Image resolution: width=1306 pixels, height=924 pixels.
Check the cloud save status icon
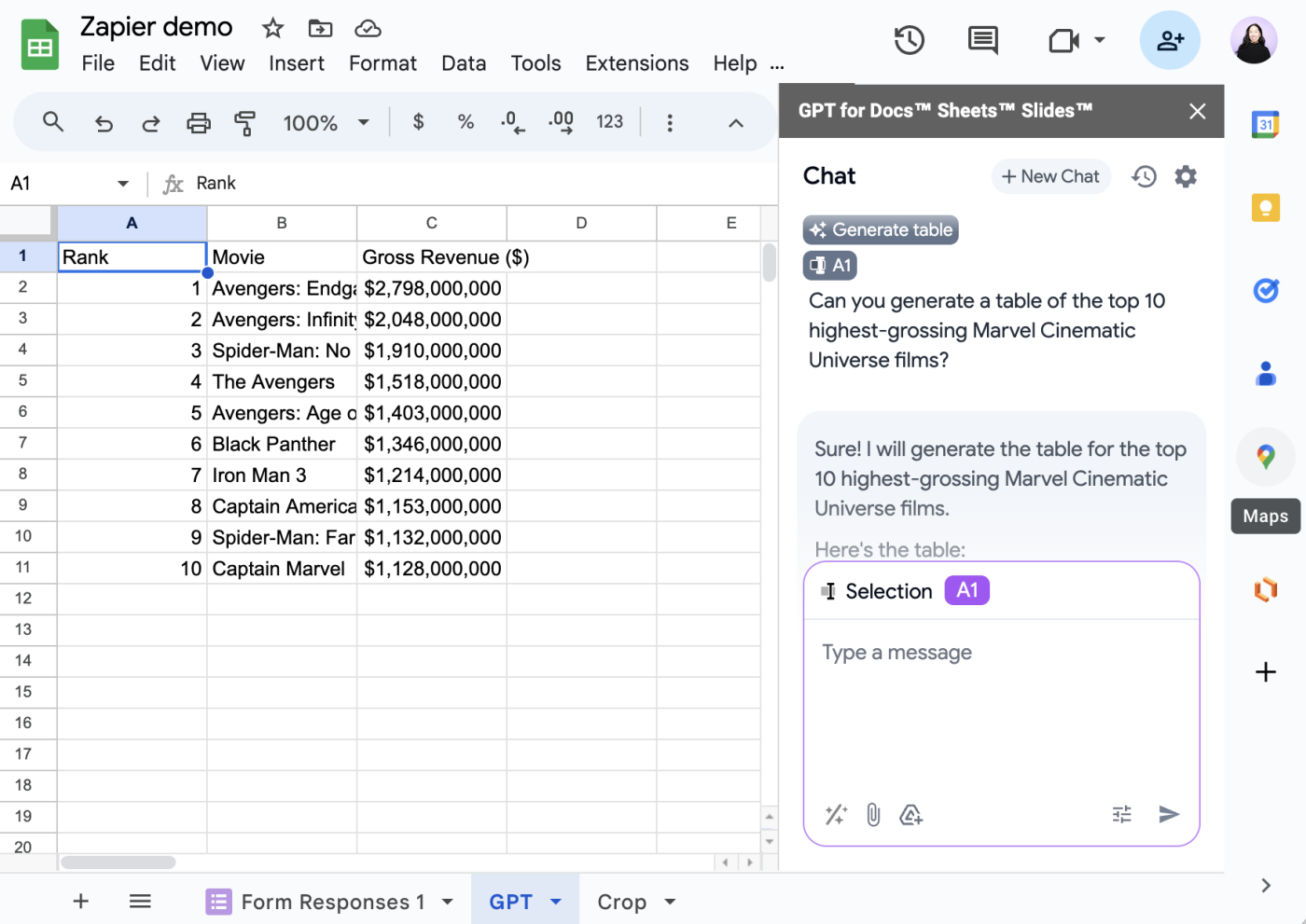(368, 28)
